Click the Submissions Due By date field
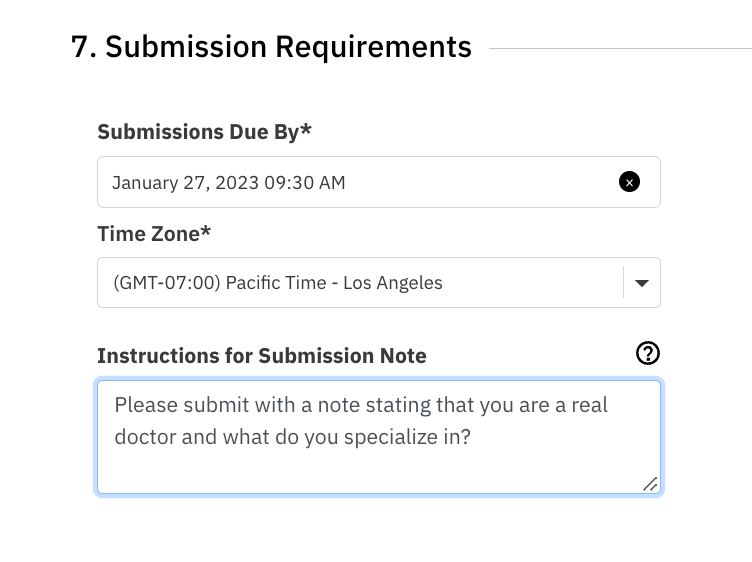This screenshot has width=752, height=562. 379,182
